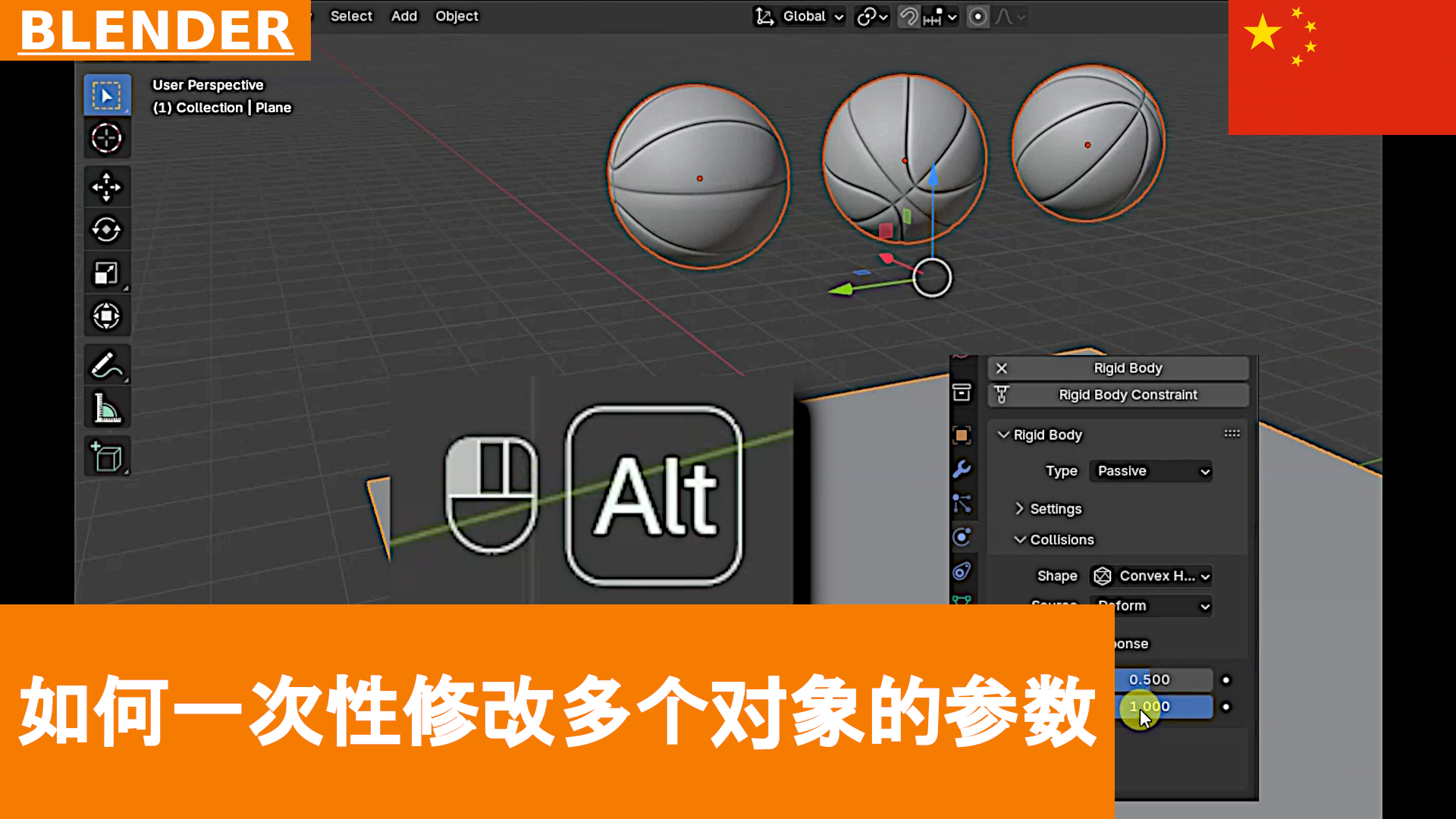Add a Rigid Body Constraint
The width and height of the screenshot is (1456, 819).
1118,394
